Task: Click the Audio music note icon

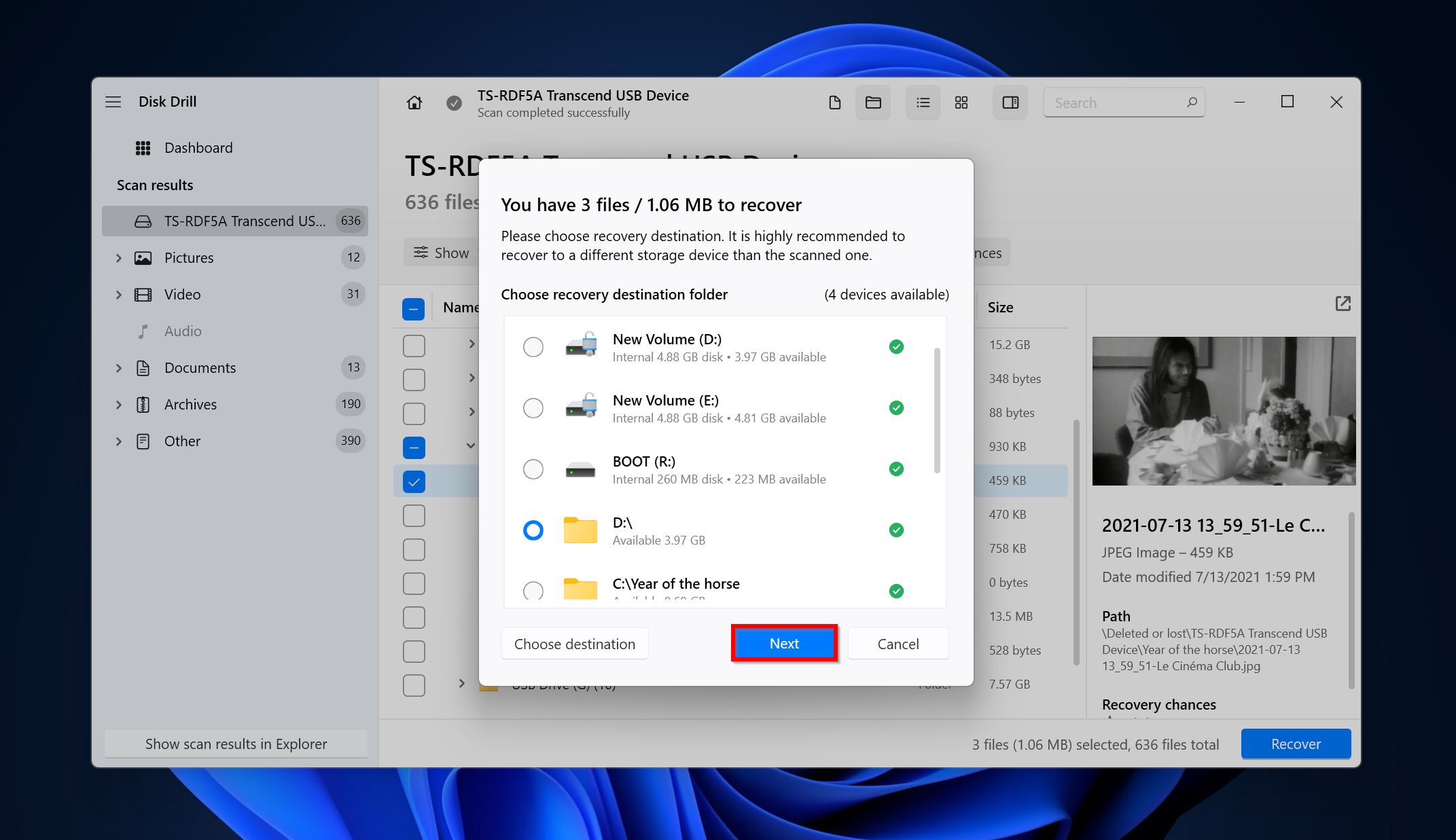Action: click(143, 331)
